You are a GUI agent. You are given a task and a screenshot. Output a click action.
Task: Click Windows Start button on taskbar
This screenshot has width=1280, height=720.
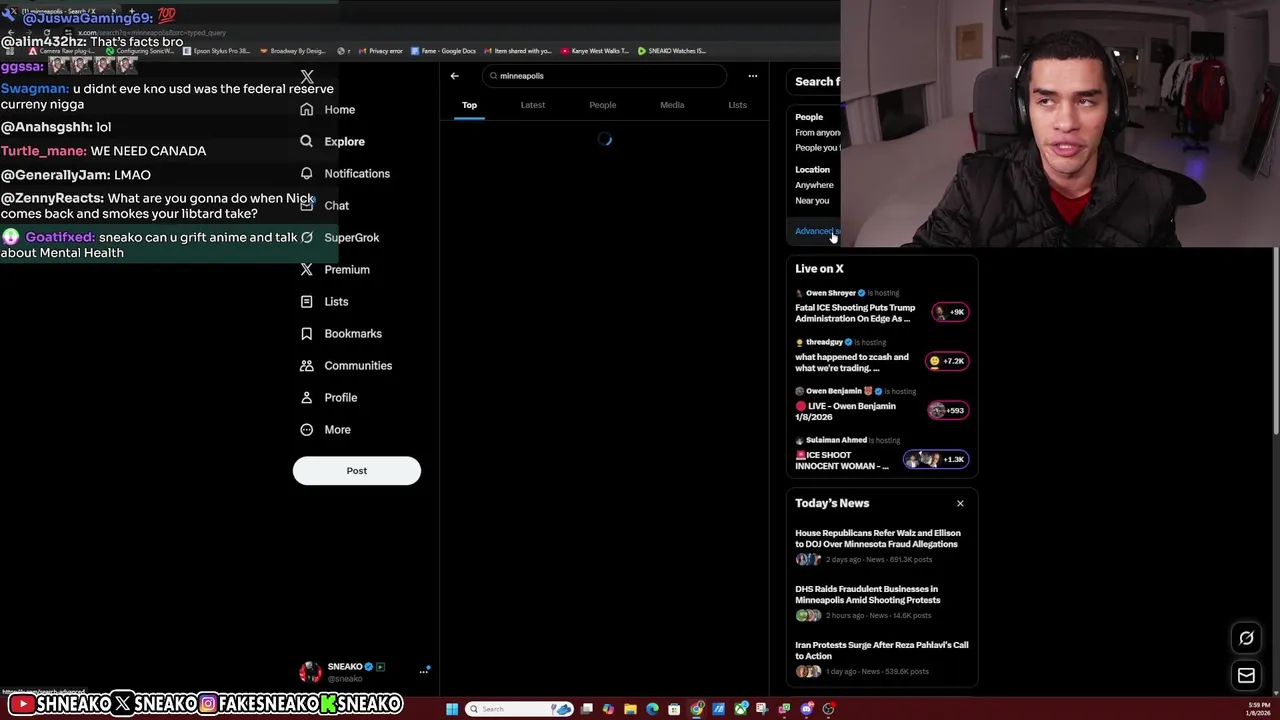point(452,709)
